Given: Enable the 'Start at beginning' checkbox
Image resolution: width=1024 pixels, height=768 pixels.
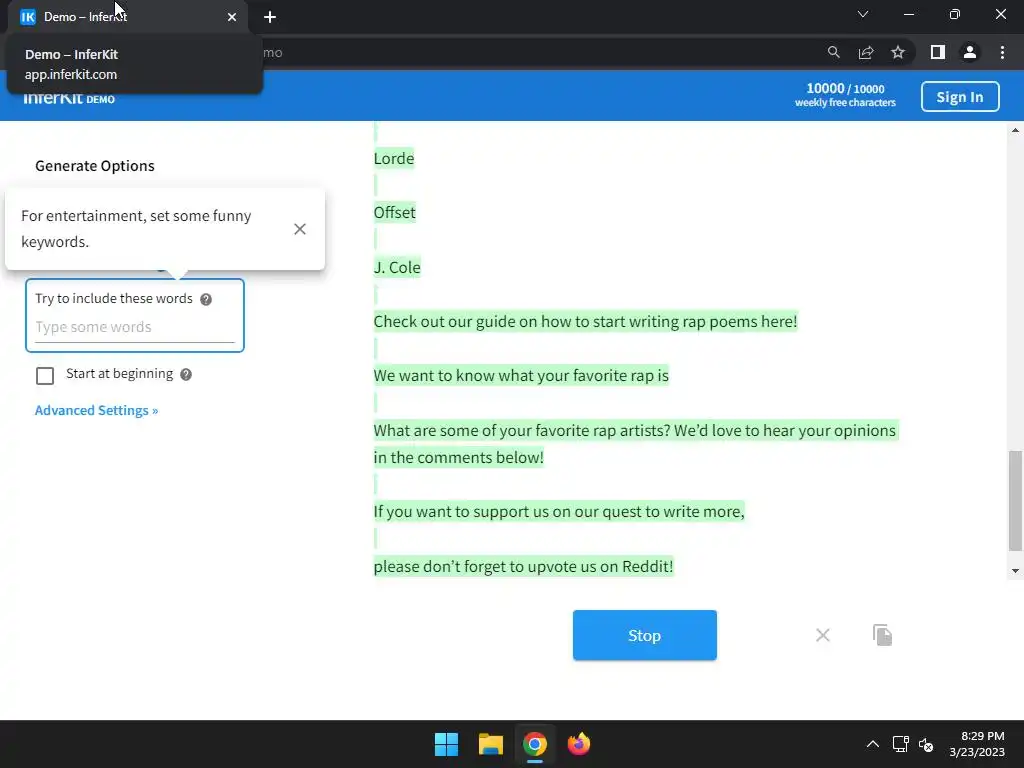Looking at the screenshot, I should click(x=45, y=376).
